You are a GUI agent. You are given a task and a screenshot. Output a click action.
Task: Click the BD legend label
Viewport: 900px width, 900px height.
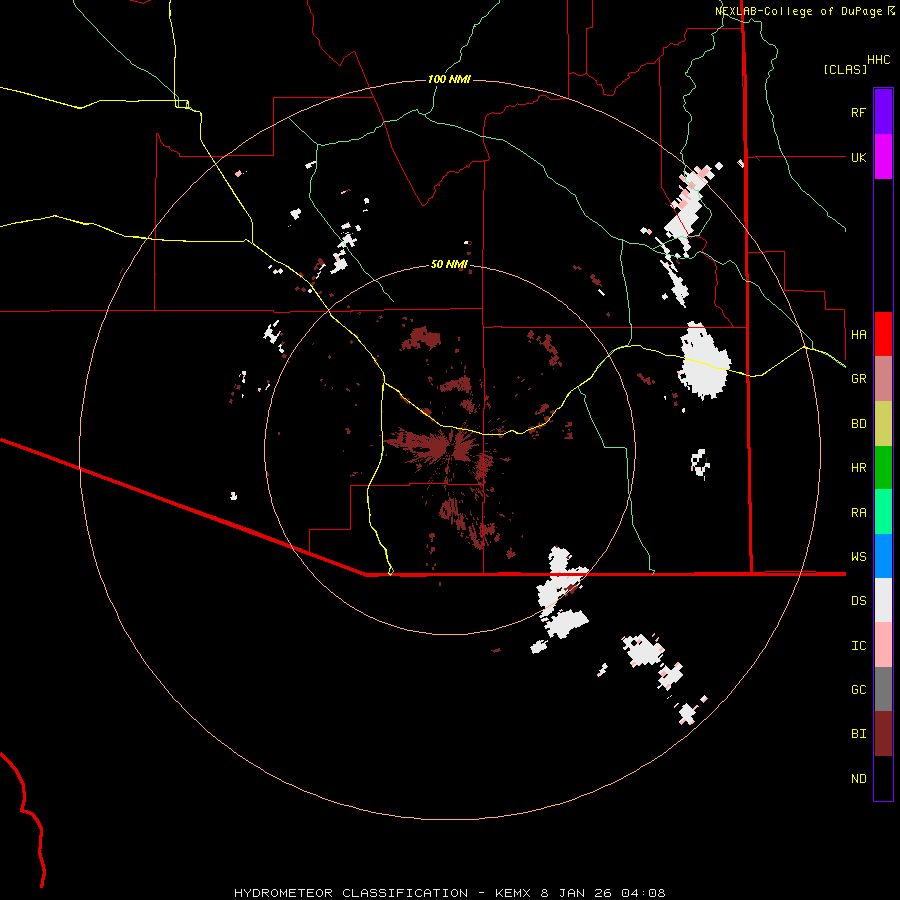pyautogui.click(x=858, y=424)
